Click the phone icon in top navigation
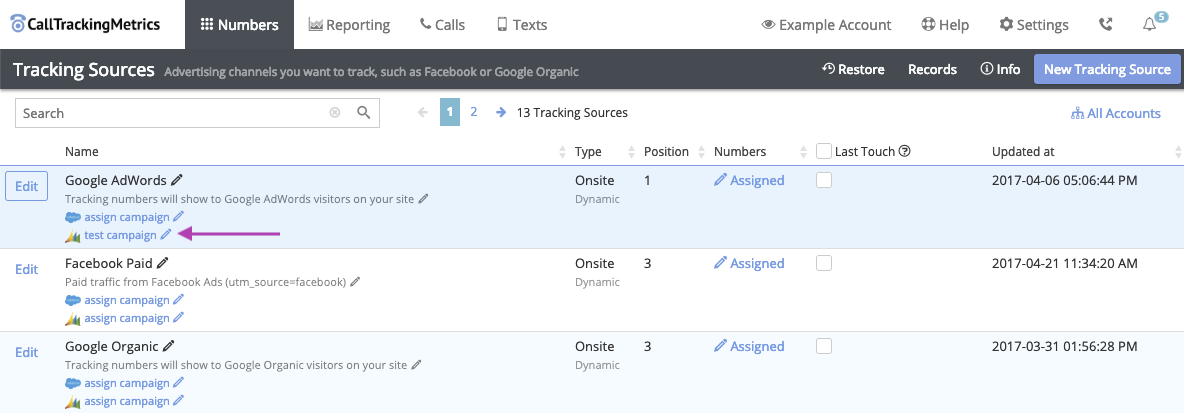Screen dimensions: 1184x413 tap(1105, 25)
